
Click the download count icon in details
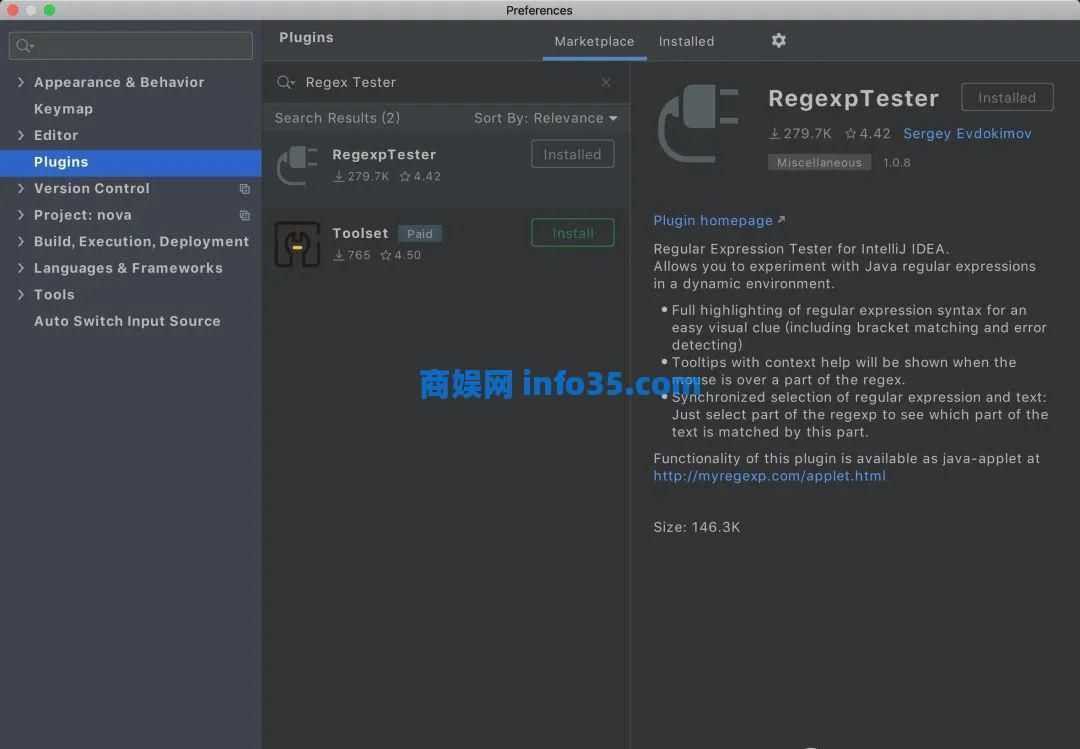tap(774, 134)
